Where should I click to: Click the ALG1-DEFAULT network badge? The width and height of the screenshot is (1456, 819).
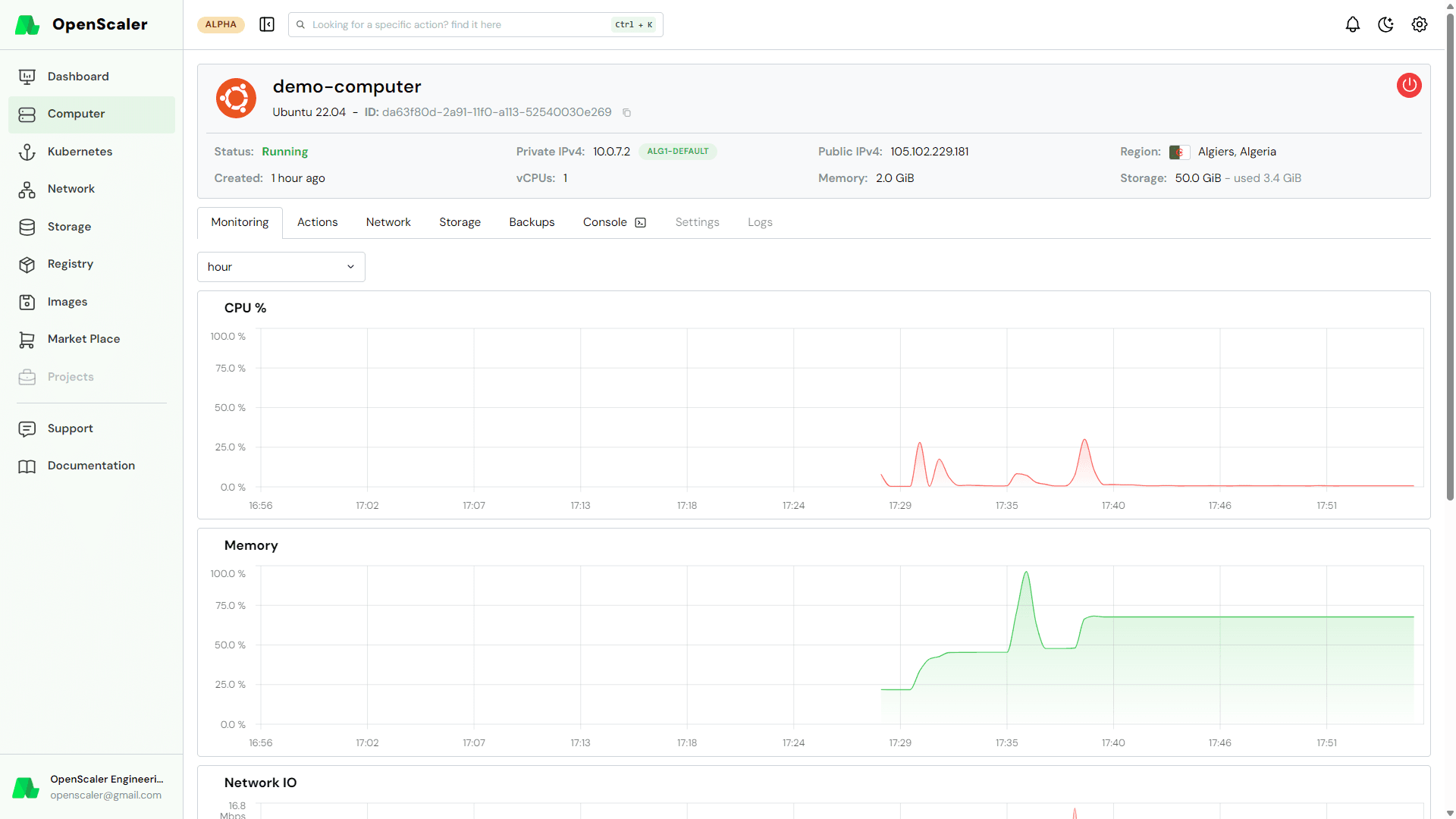pyautogui.click(x=678, y=152)
